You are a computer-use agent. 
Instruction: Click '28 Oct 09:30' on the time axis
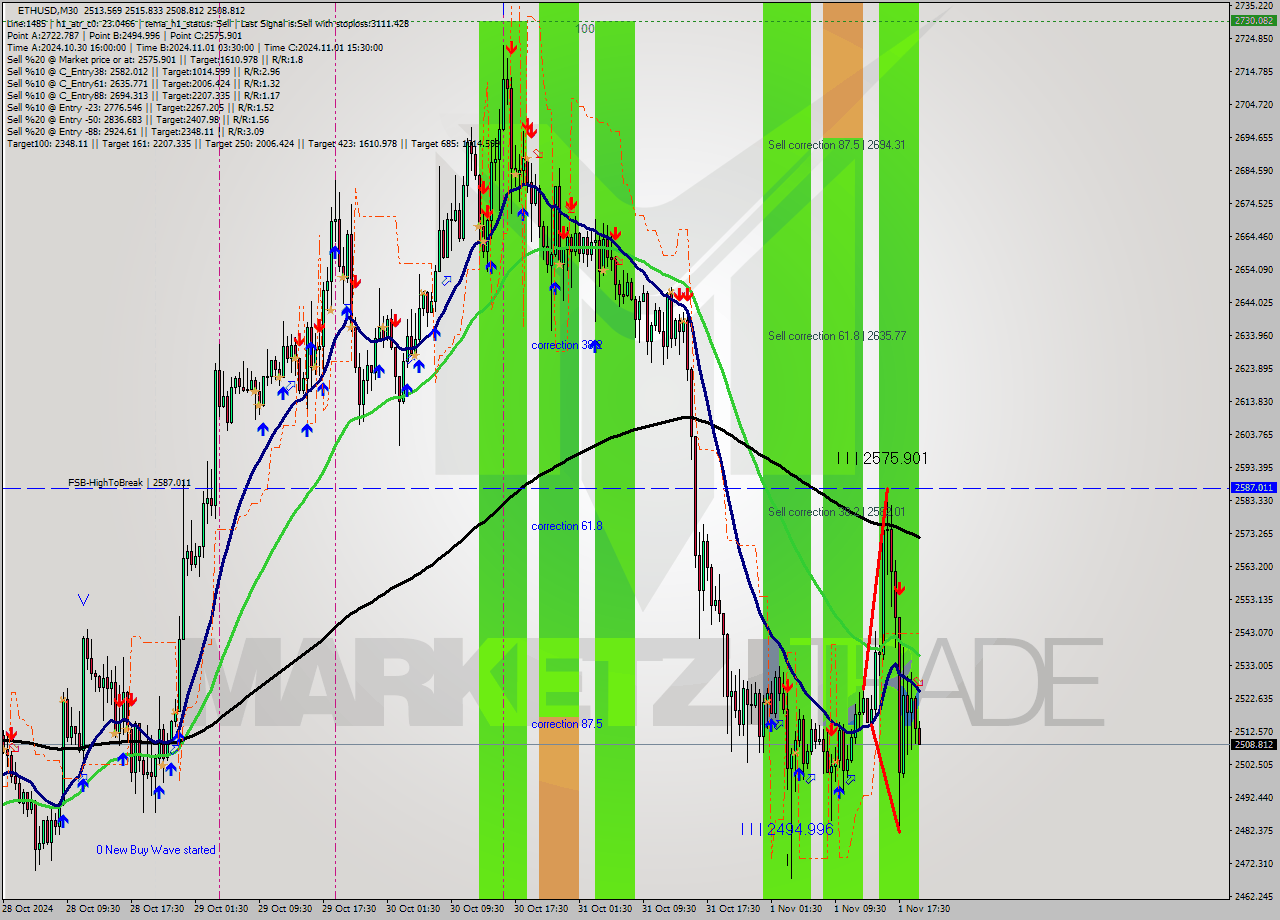click(92, 909)
